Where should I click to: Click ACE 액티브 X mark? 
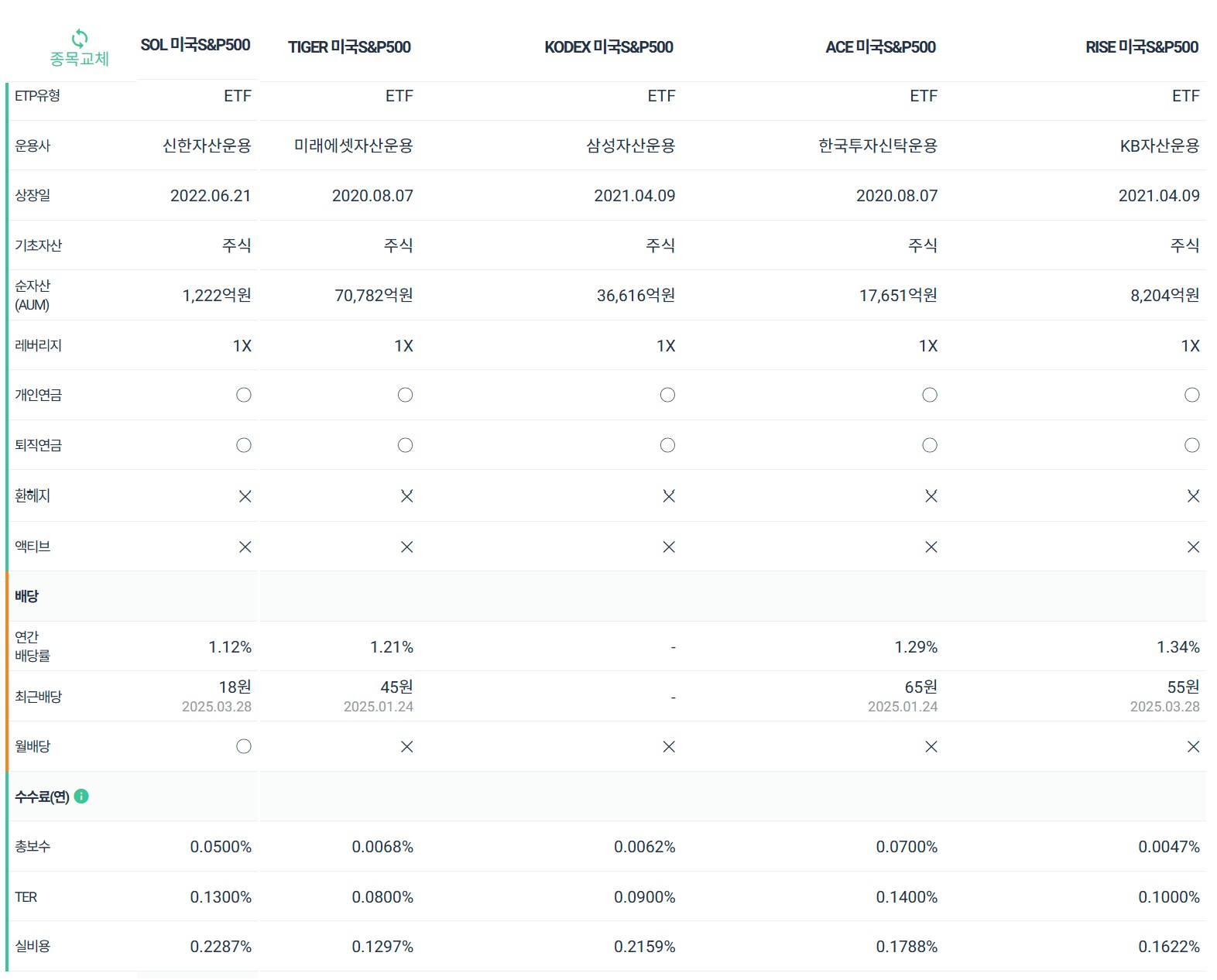click(x=931, y=547)
